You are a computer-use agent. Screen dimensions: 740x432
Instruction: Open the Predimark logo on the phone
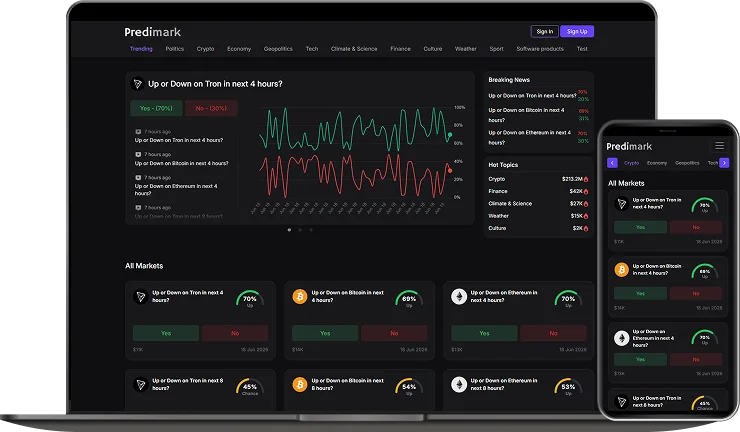point(629,146)
